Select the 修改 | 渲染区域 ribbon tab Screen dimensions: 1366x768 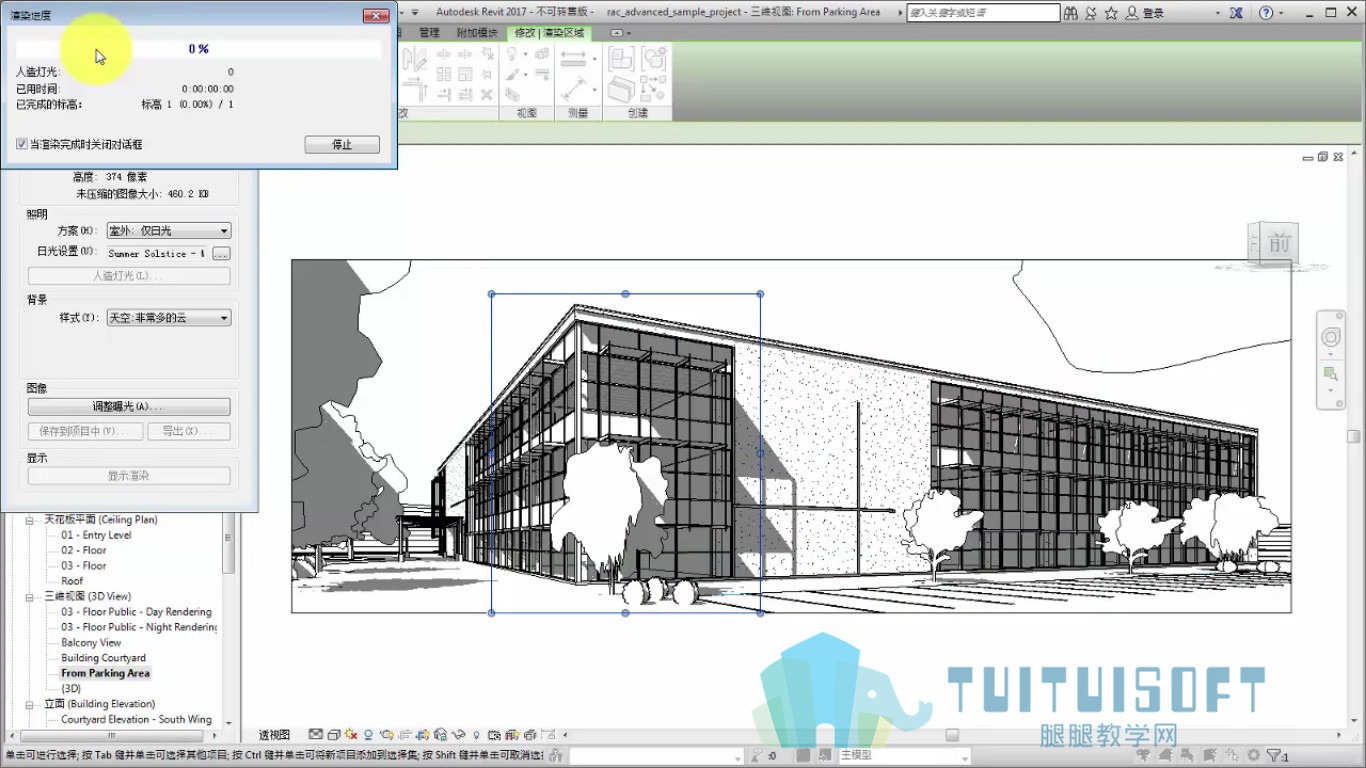(x=549, y=33)
